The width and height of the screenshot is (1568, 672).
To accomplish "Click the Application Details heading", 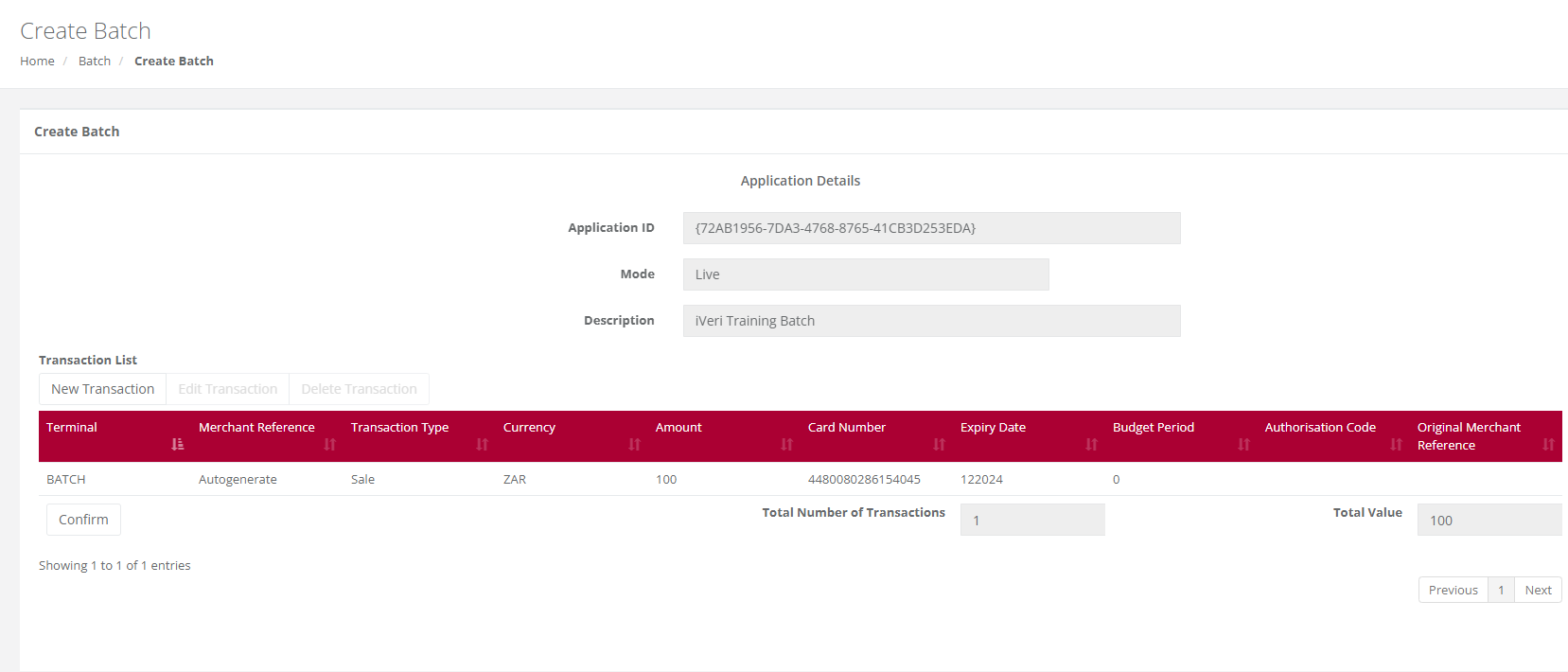I will (x=801, y=181).
